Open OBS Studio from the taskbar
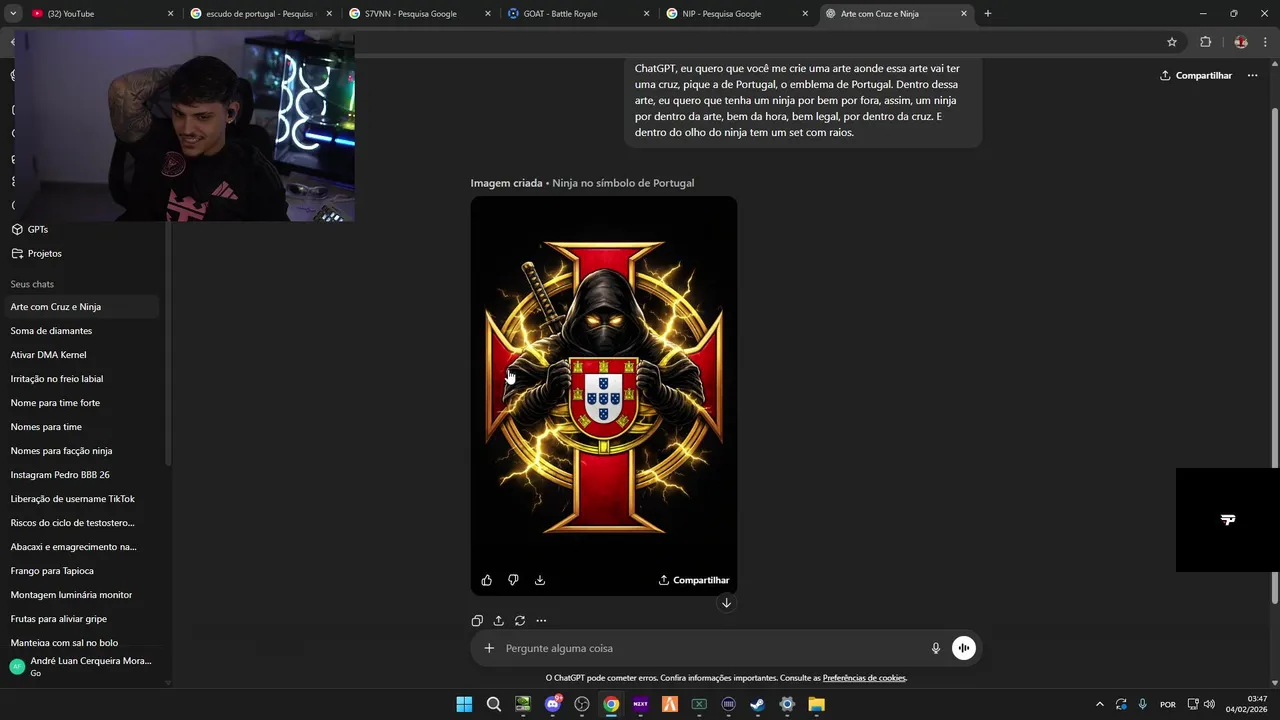The width and height of the screenshot is (1280, 720). tap(582, 704)
